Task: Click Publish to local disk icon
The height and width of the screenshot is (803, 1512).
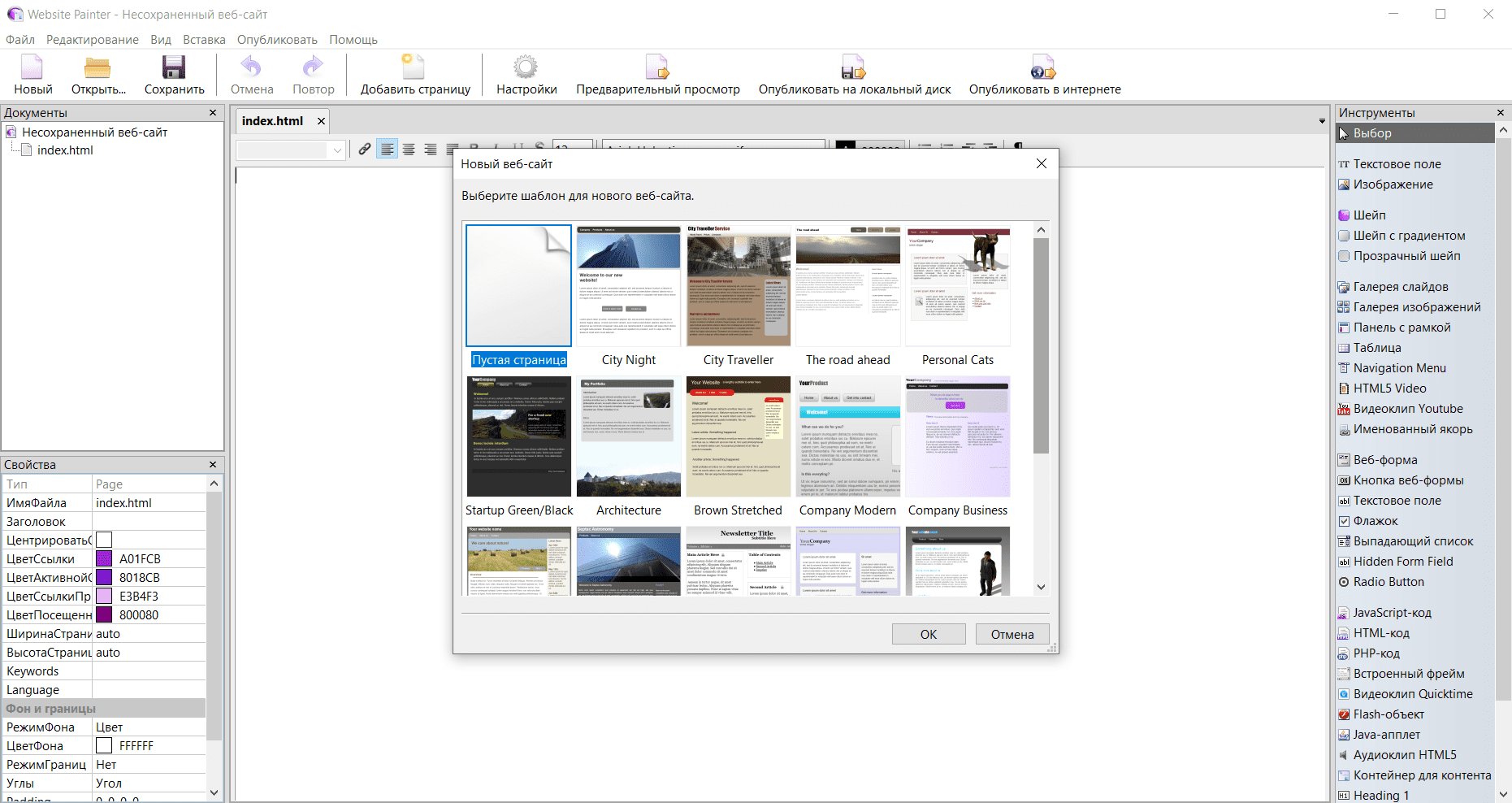Action: click(x=853, y=68)
